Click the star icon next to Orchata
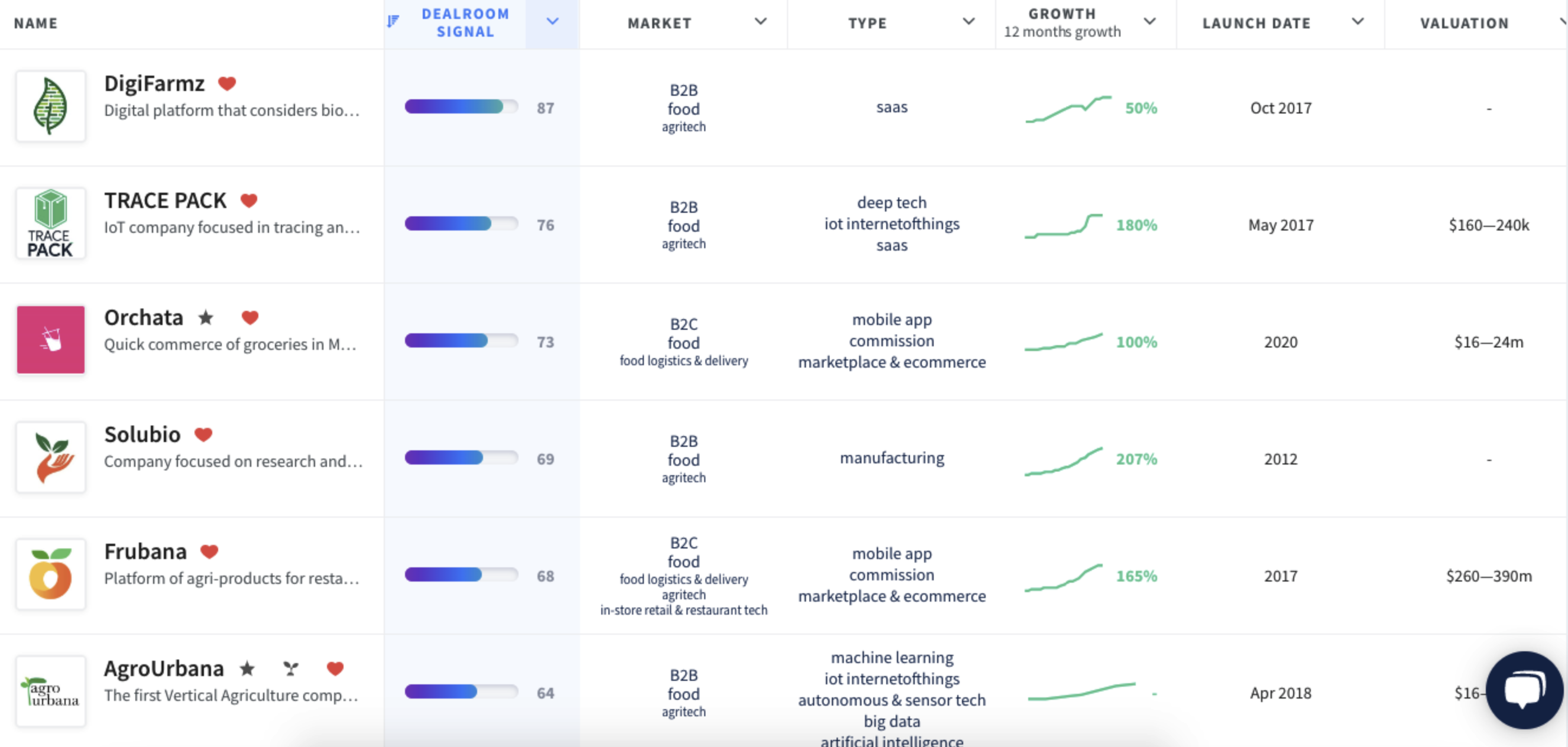The height and width of the screenshot is (747, 1568). [x=206, y=317]
